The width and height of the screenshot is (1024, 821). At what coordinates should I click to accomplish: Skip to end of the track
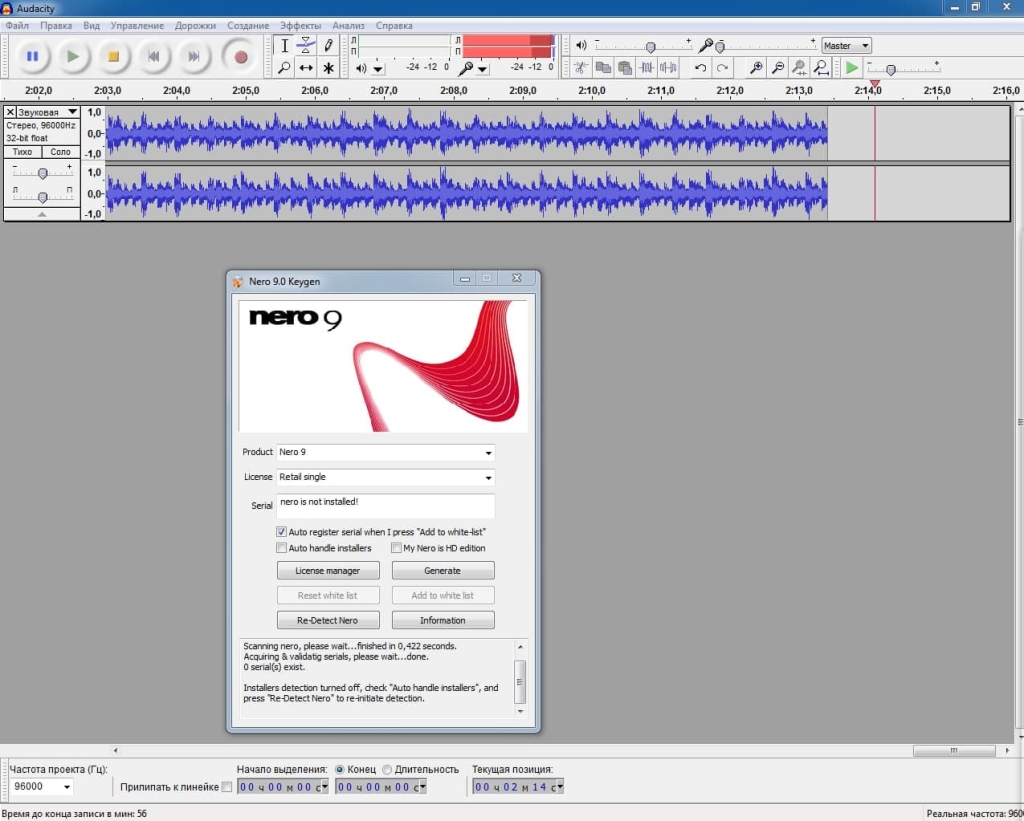[194, 57]
